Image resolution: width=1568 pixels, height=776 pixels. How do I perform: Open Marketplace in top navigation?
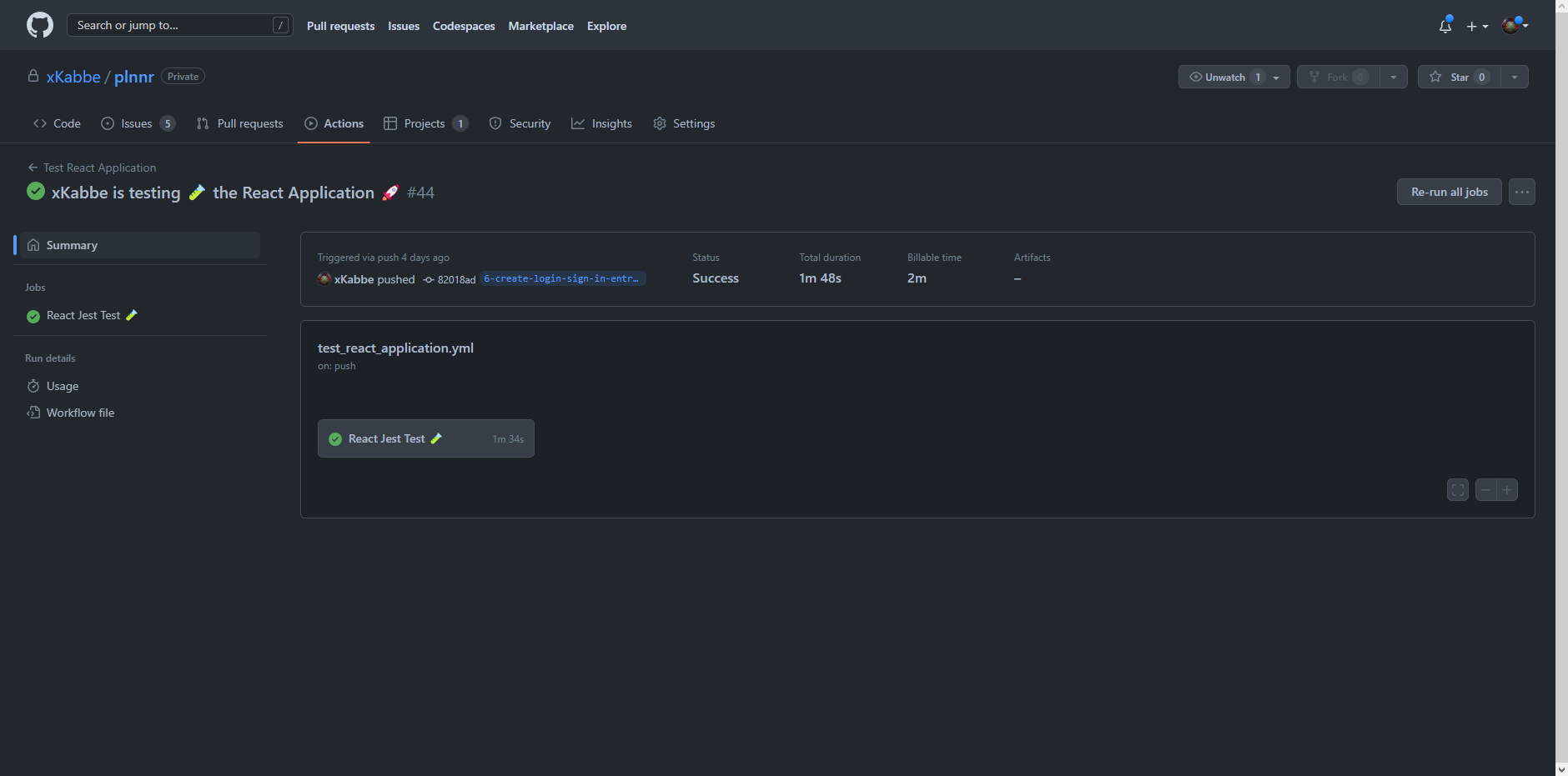pyautogui.click(x=540, y=26)
